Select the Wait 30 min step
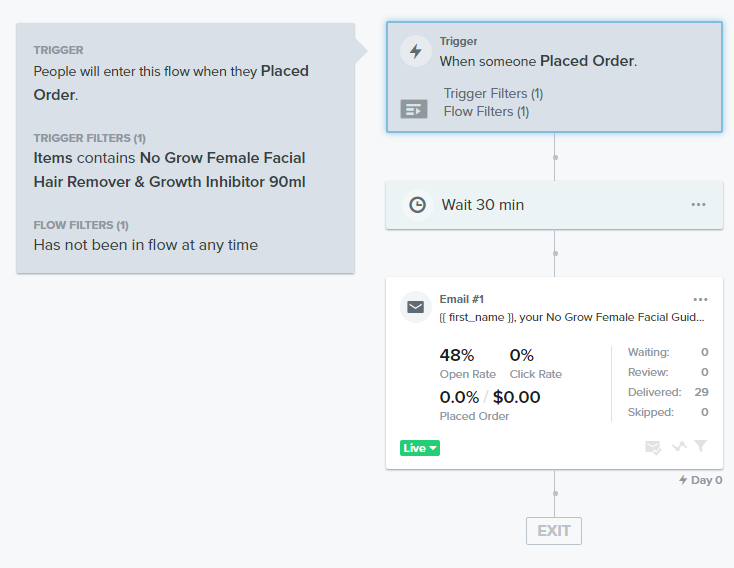The height and width of the screenshot is (568, 734). coord(554,205)
